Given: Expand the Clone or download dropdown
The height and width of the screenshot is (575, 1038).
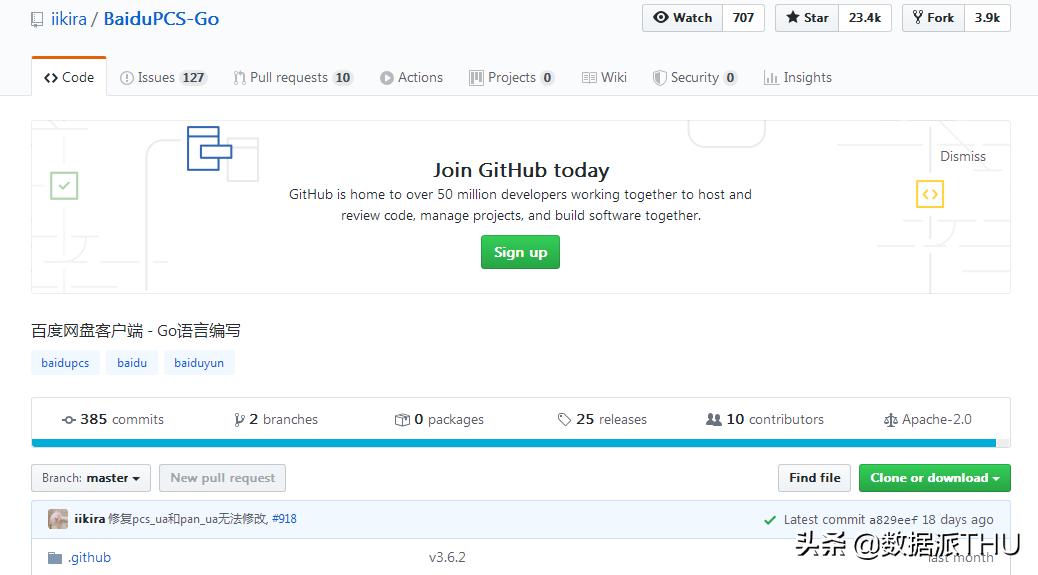Looking at the screenshot, I should coord(935,478).
